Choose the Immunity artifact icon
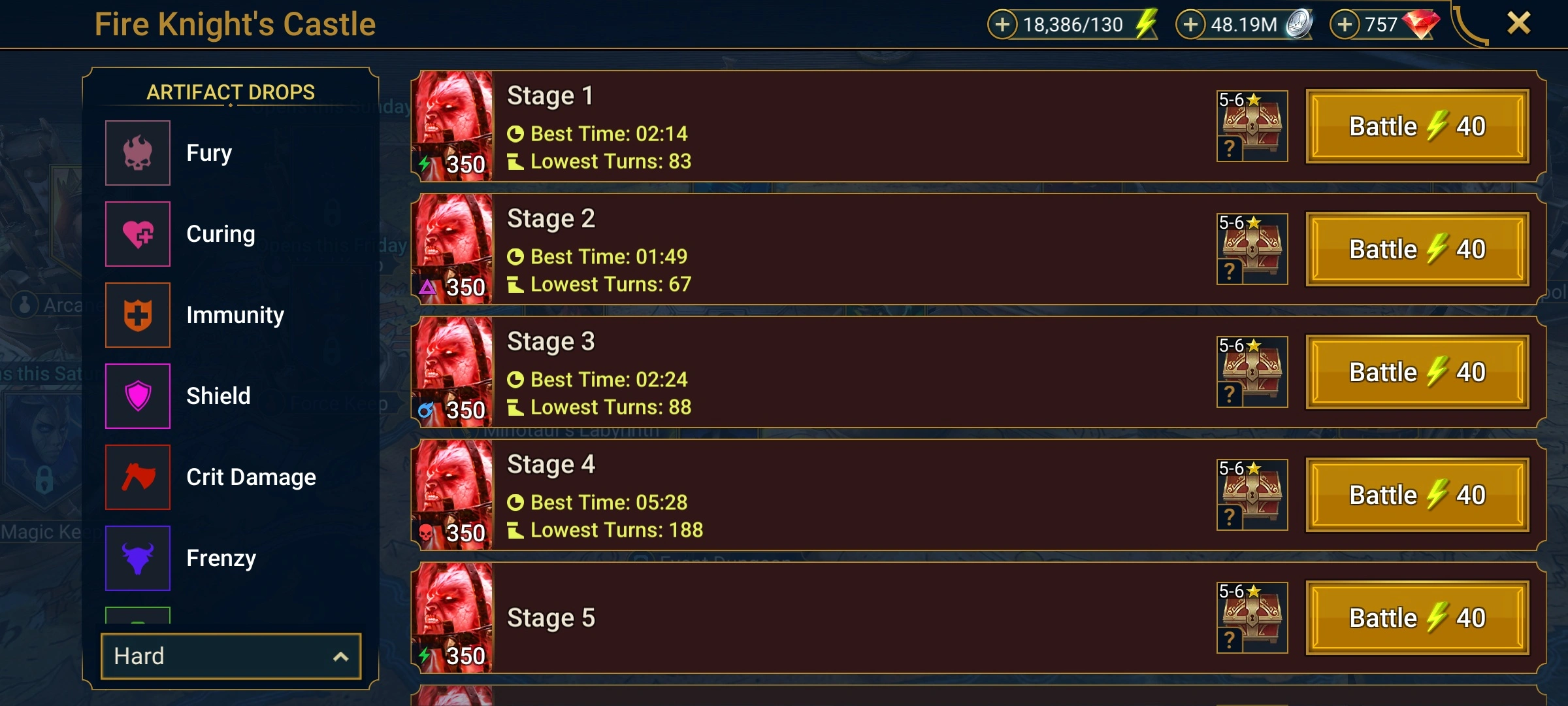1568x706 pixels. click(138, 315)
